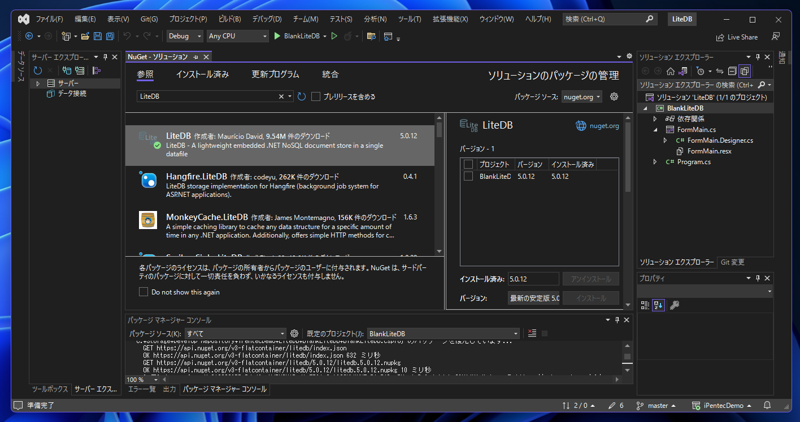Click the Find in Files toolbar icon
The width and height of the screenshot is (800, 422).
coord(371,36)
